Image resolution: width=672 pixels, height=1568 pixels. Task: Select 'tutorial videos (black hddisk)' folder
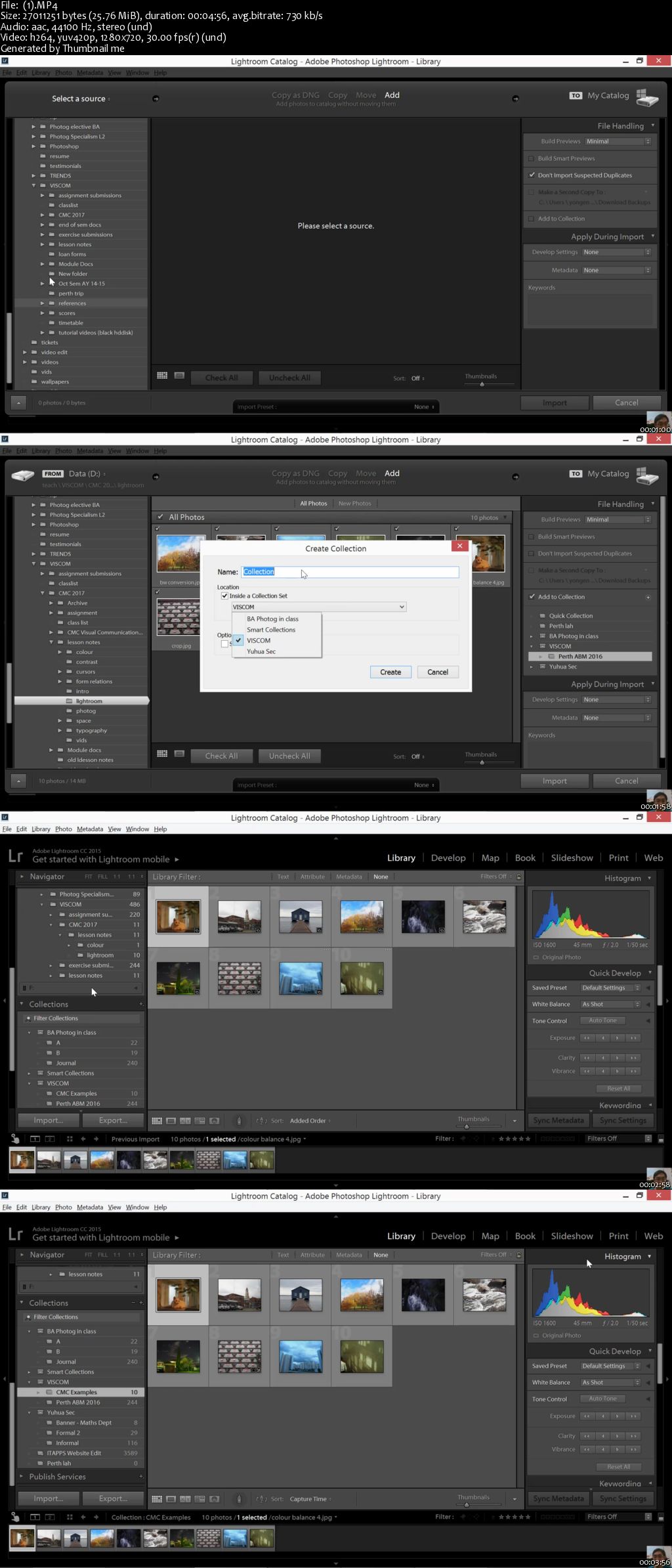click(x=95, y=333)
